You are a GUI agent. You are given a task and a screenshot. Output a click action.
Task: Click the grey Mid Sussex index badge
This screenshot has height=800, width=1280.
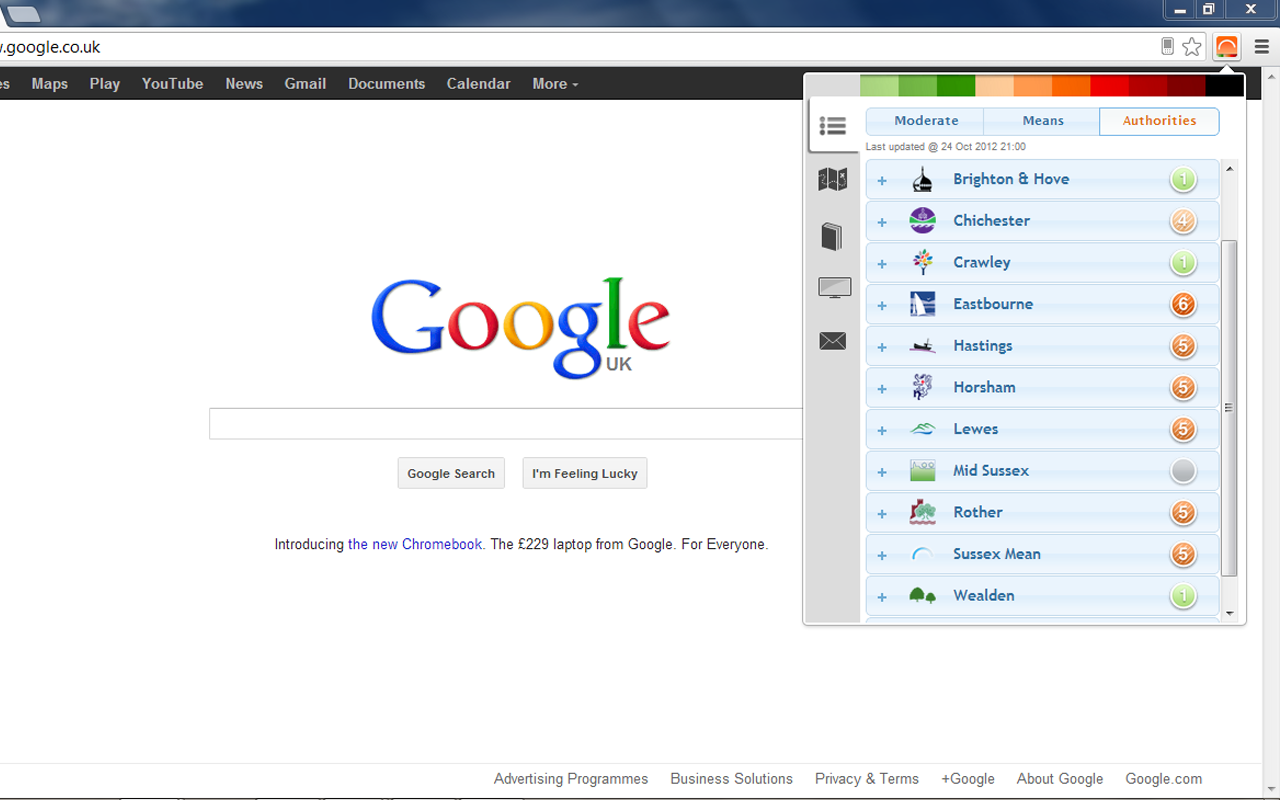click(1183, 471)
